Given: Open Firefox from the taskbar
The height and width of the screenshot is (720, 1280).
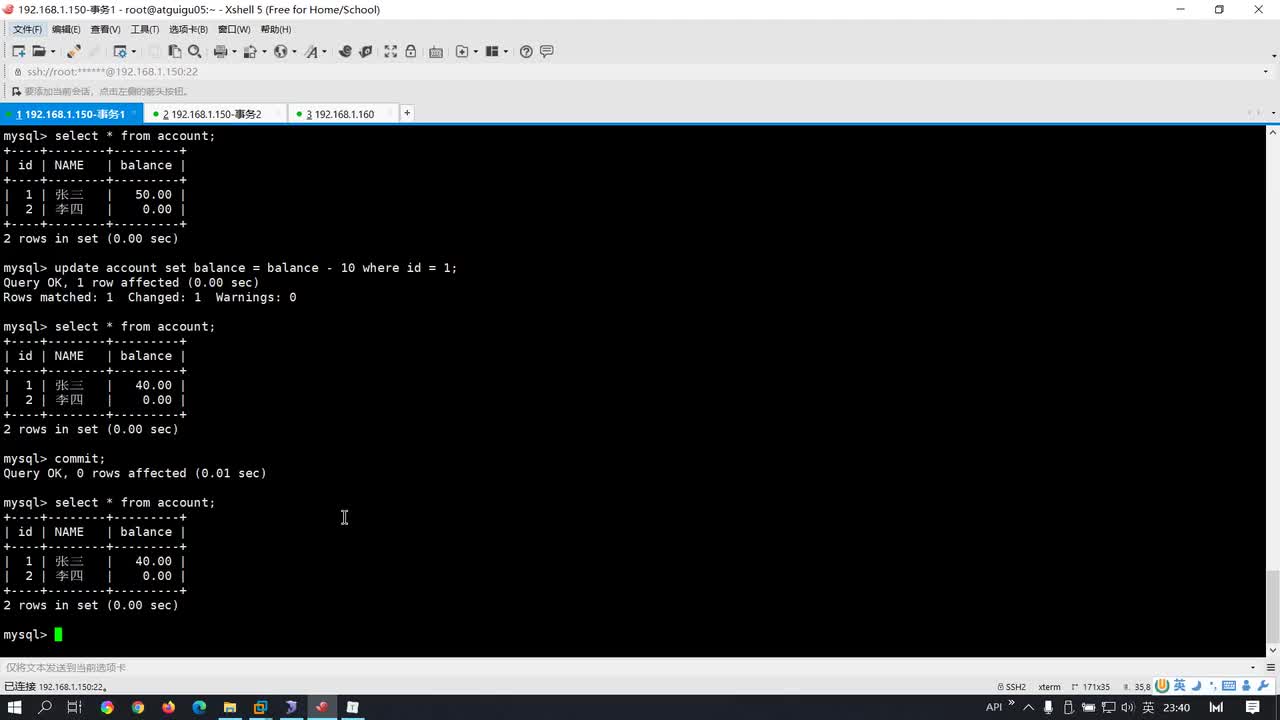Looking at the screenshot, I should point(168,707).
